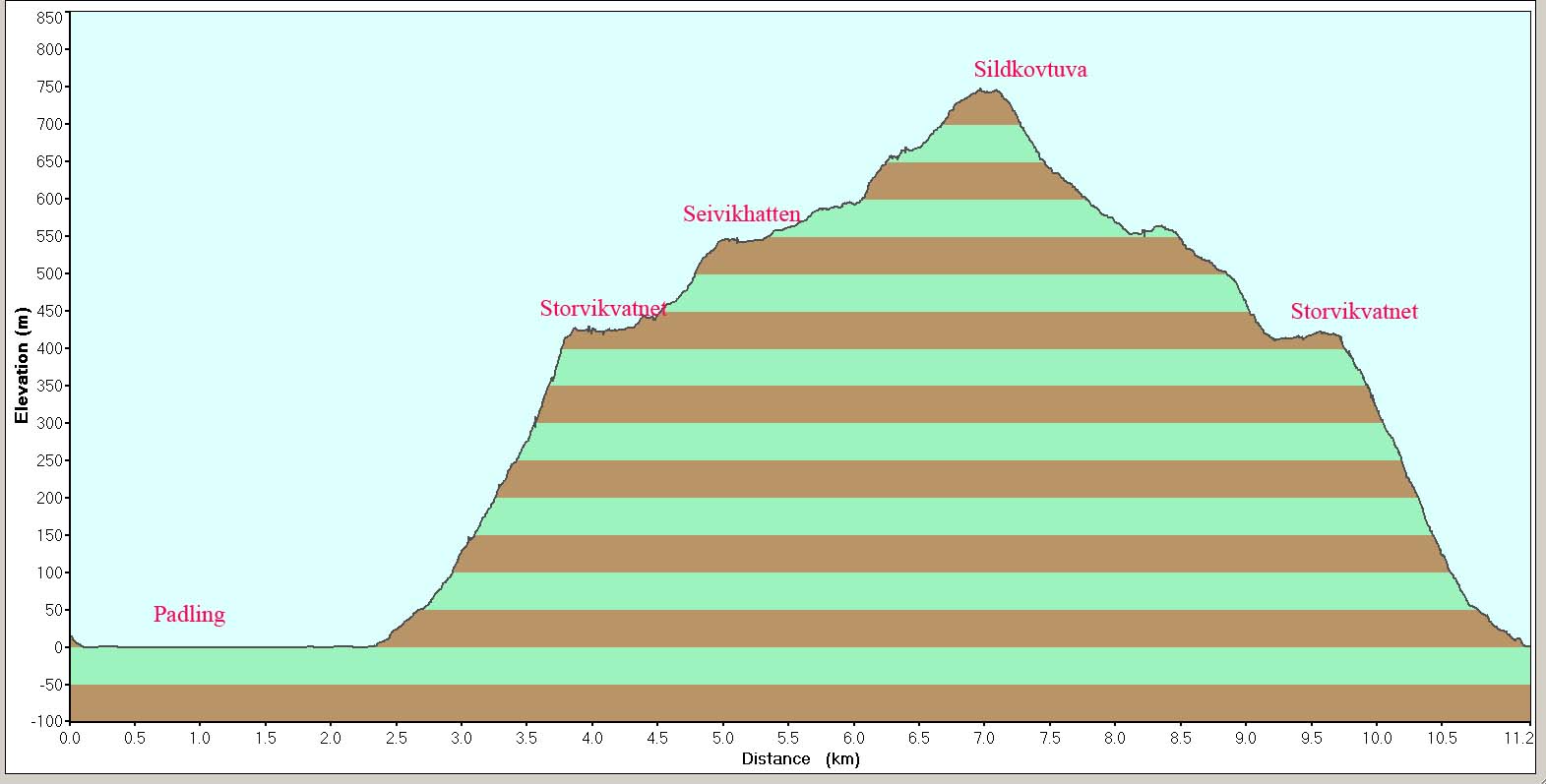Click the Padling label text
1546x784 pixels.
(x=189, y=615)
